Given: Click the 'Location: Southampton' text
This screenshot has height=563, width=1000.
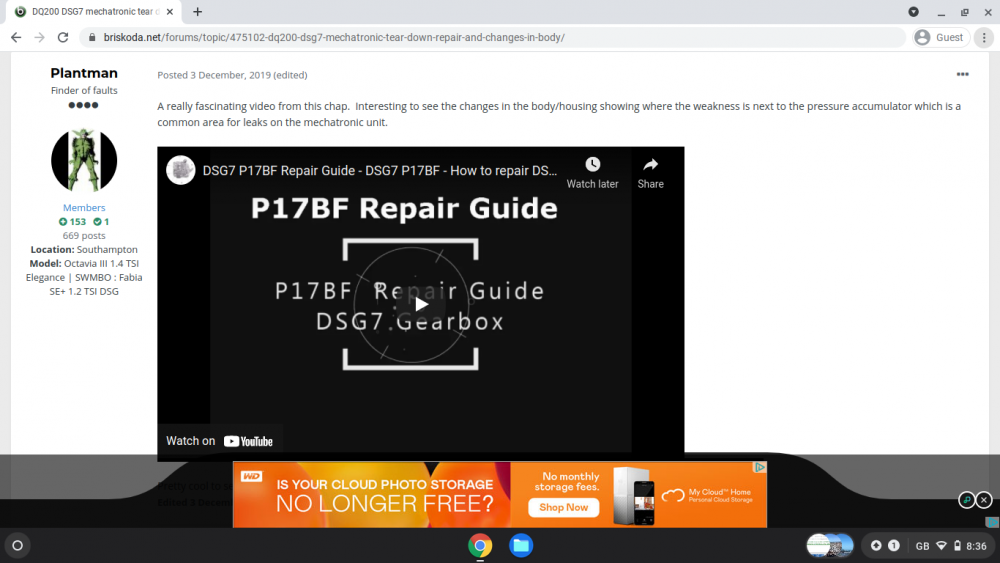Looking at the screenshot, I should tap(84, 250).
